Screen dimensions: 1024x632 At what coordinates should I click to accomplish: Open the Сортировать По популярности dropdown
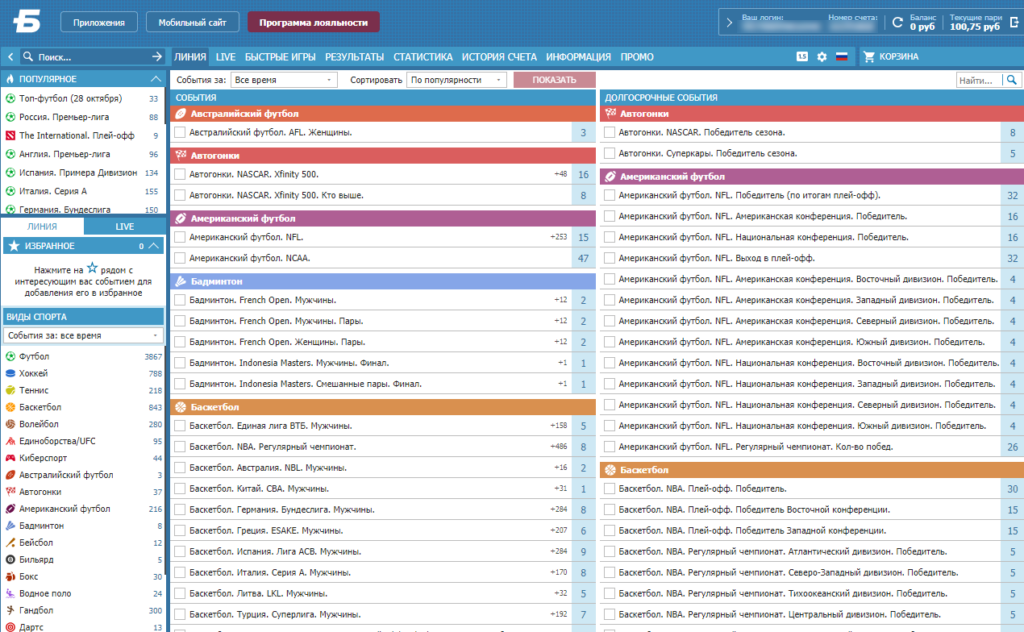point(456,80)
